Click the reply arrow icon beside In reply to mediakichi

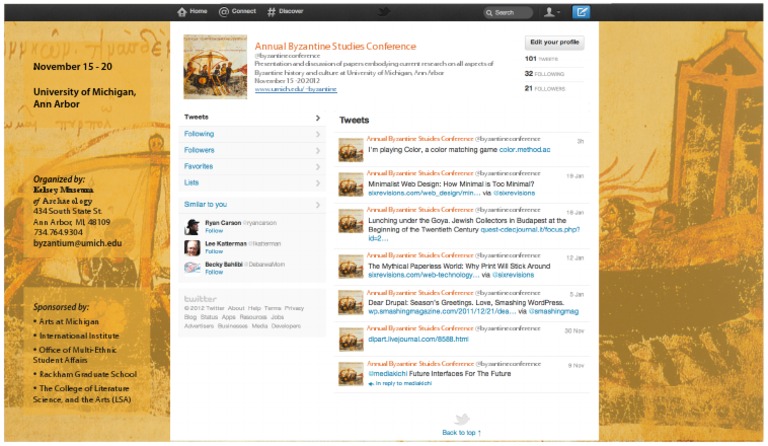pyautogui.click(x=371, y=384)
